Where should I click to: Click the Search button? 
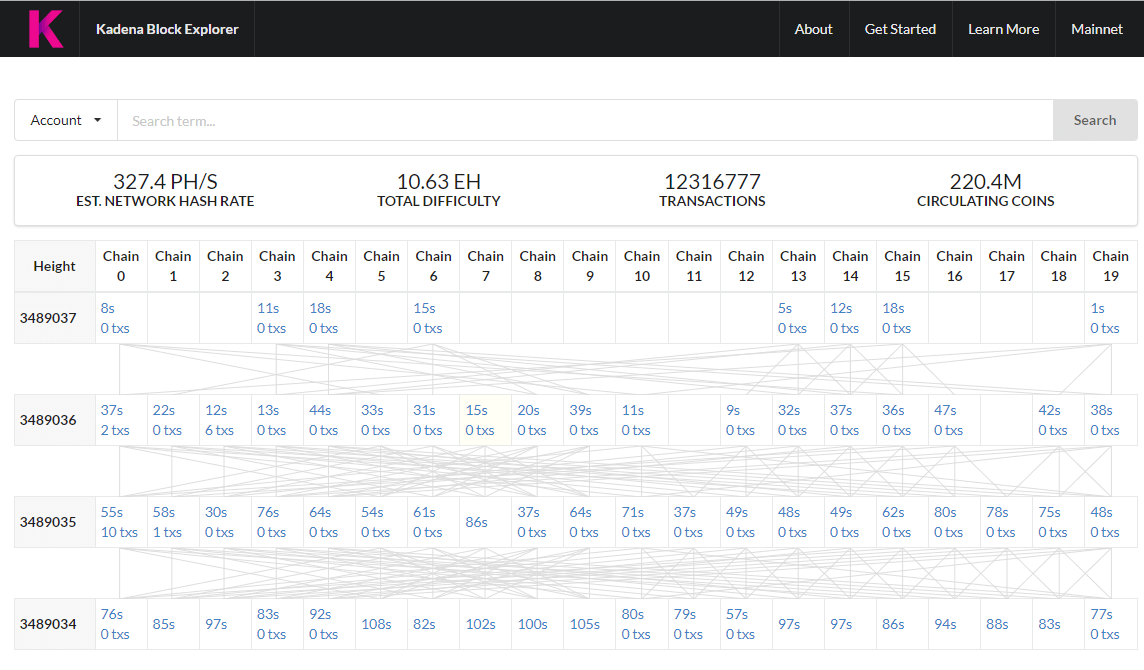click(x=1094, y=120)
